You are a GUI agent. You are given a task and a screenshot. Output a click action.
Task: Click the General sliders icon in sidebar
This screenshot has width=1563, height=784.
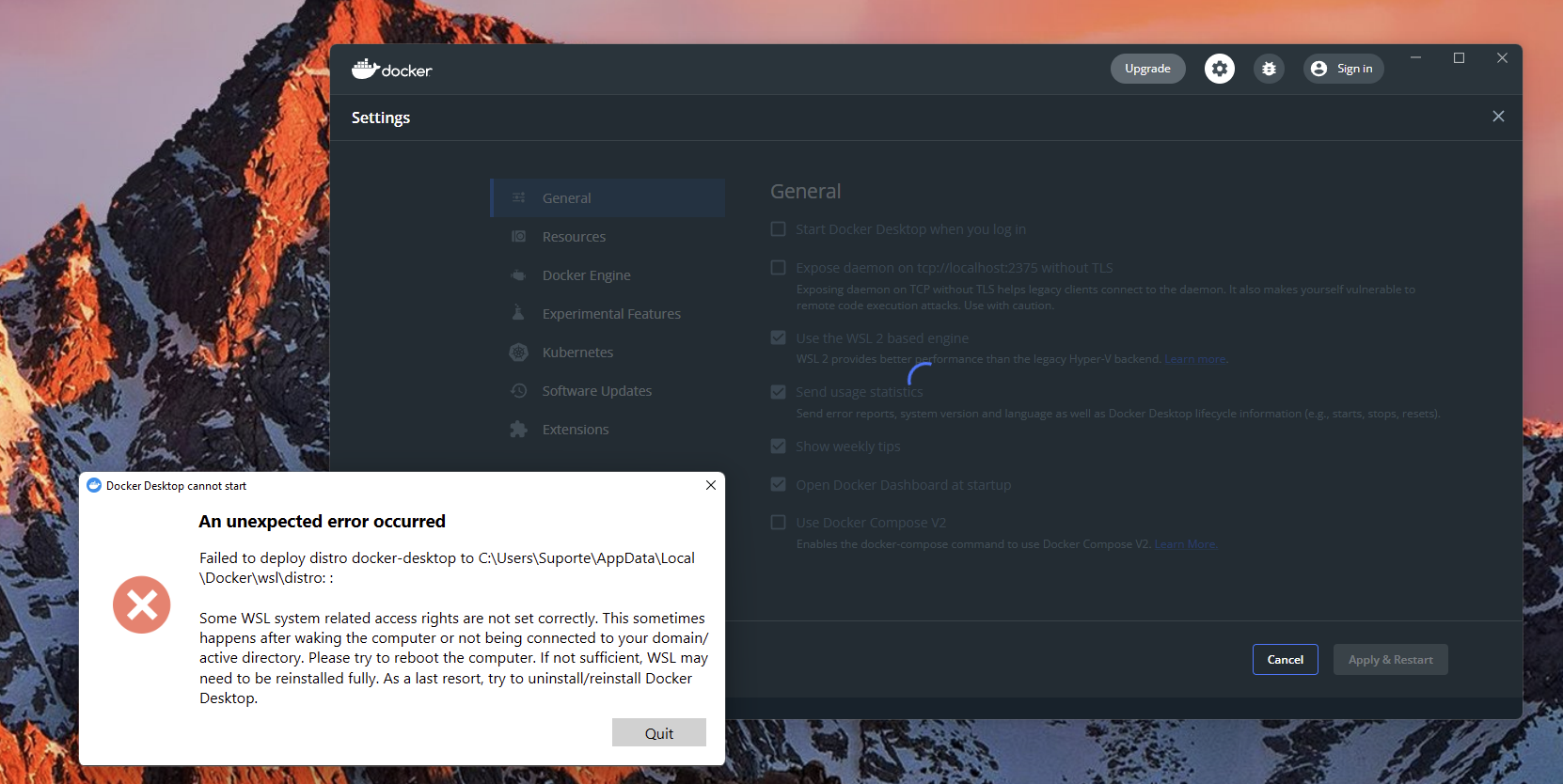click(x=519, y=197)
